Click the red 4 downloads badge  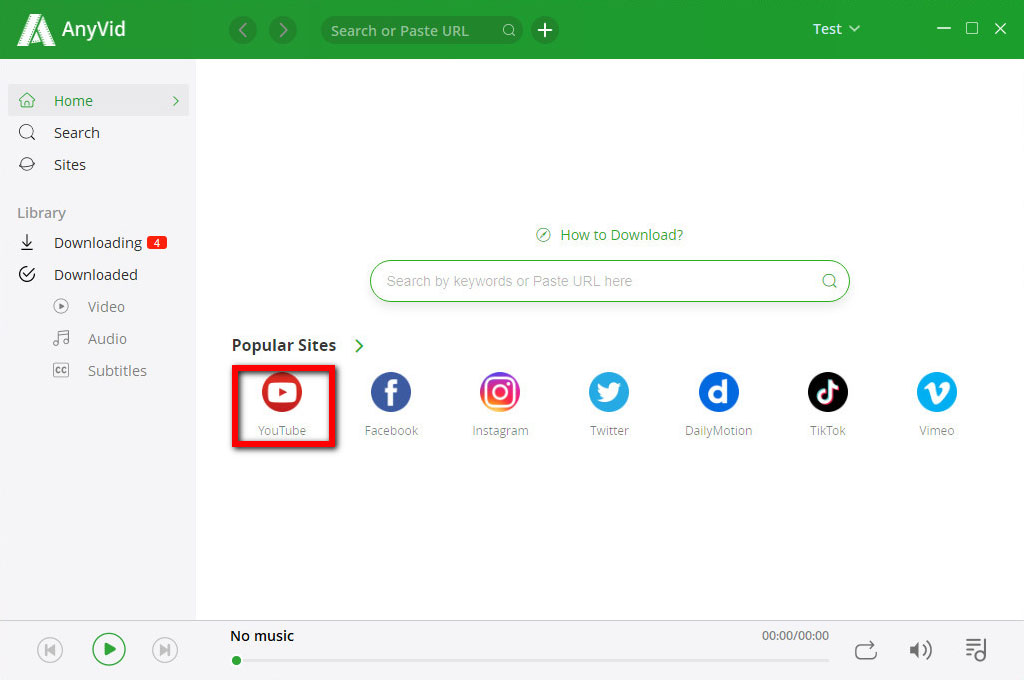pos(157,242)
